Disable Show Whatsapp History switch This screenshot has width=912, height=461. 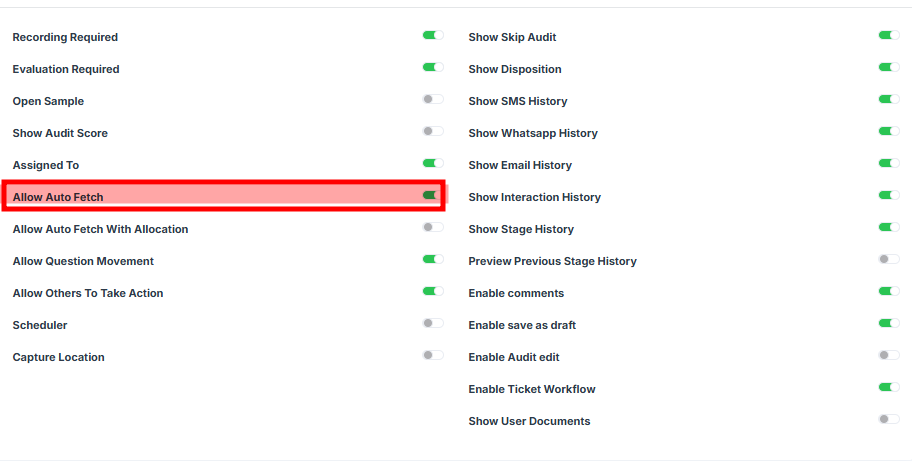tap(888, 131)
